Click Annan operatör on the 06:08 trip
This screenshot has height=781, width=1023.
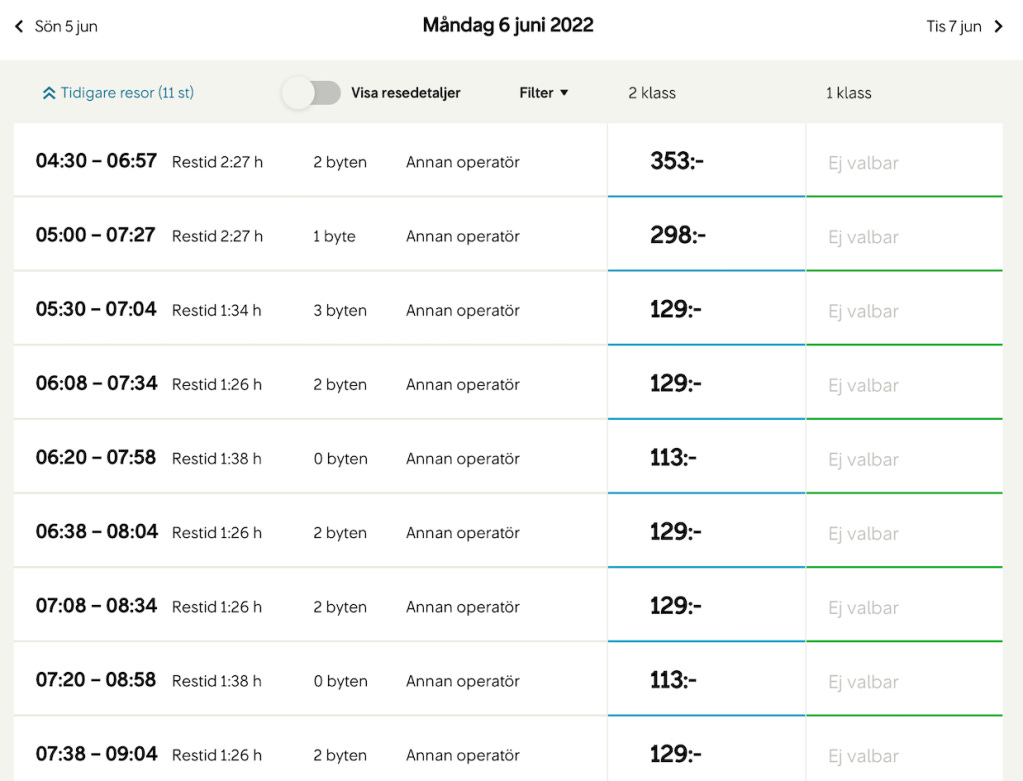[463, 384]
